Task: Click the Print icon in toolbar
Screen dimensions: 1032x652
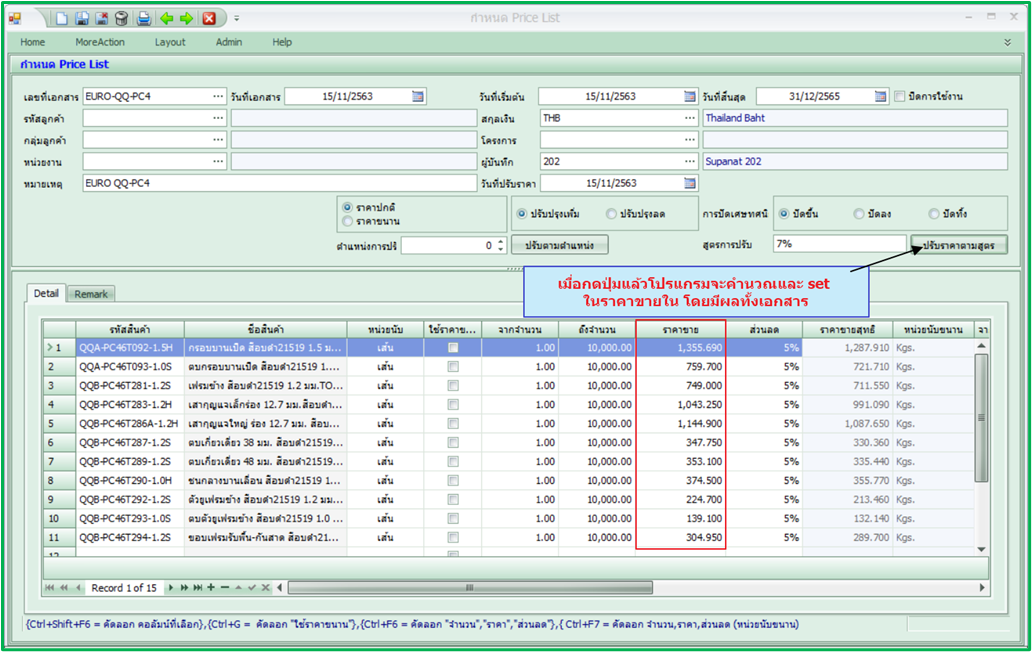Action: click(x=144, y=18)
